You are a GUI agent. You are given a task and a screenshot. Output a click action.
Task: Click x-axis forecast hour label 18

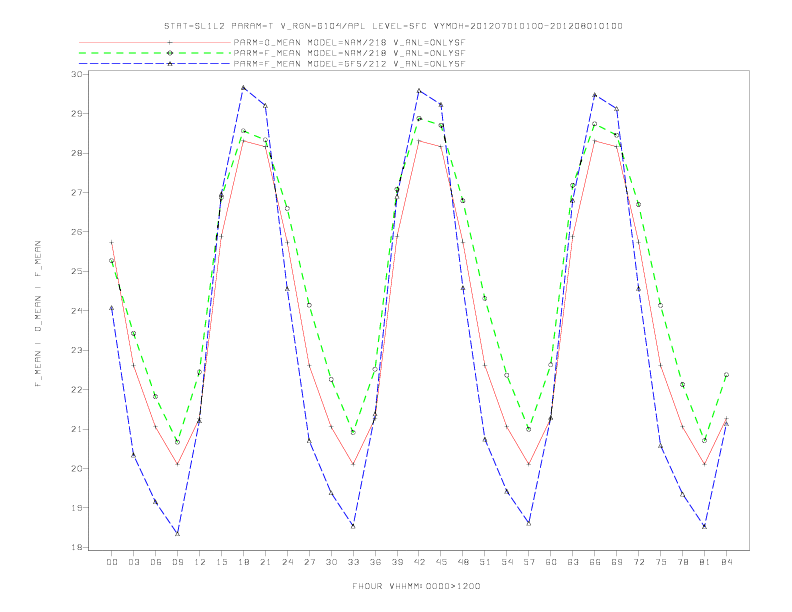[243, 562]
